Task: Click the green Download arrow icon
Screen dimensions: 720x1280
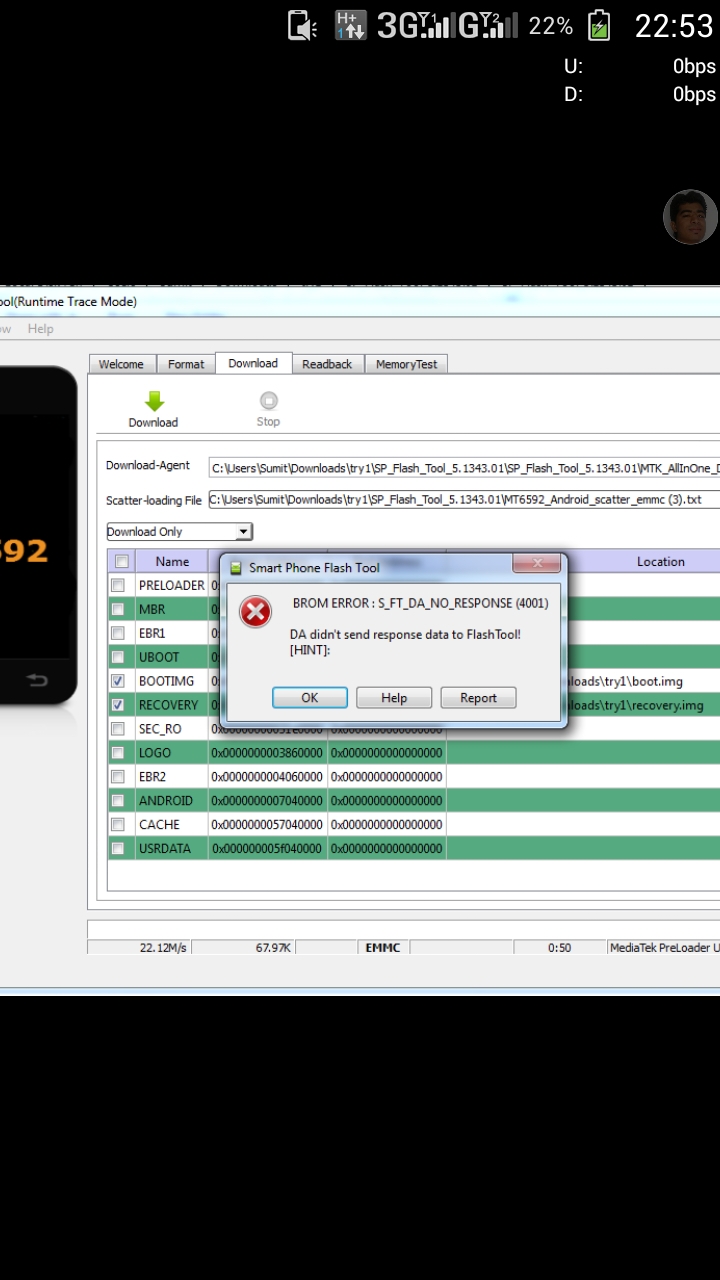Action: pyautogui.click(x=154, y=401)
